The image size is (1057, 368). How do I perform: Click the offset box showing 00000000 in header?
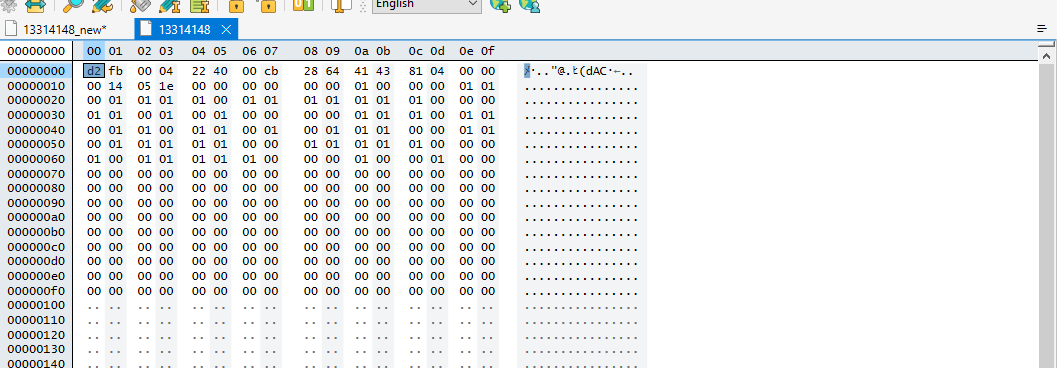coord(36,51)
